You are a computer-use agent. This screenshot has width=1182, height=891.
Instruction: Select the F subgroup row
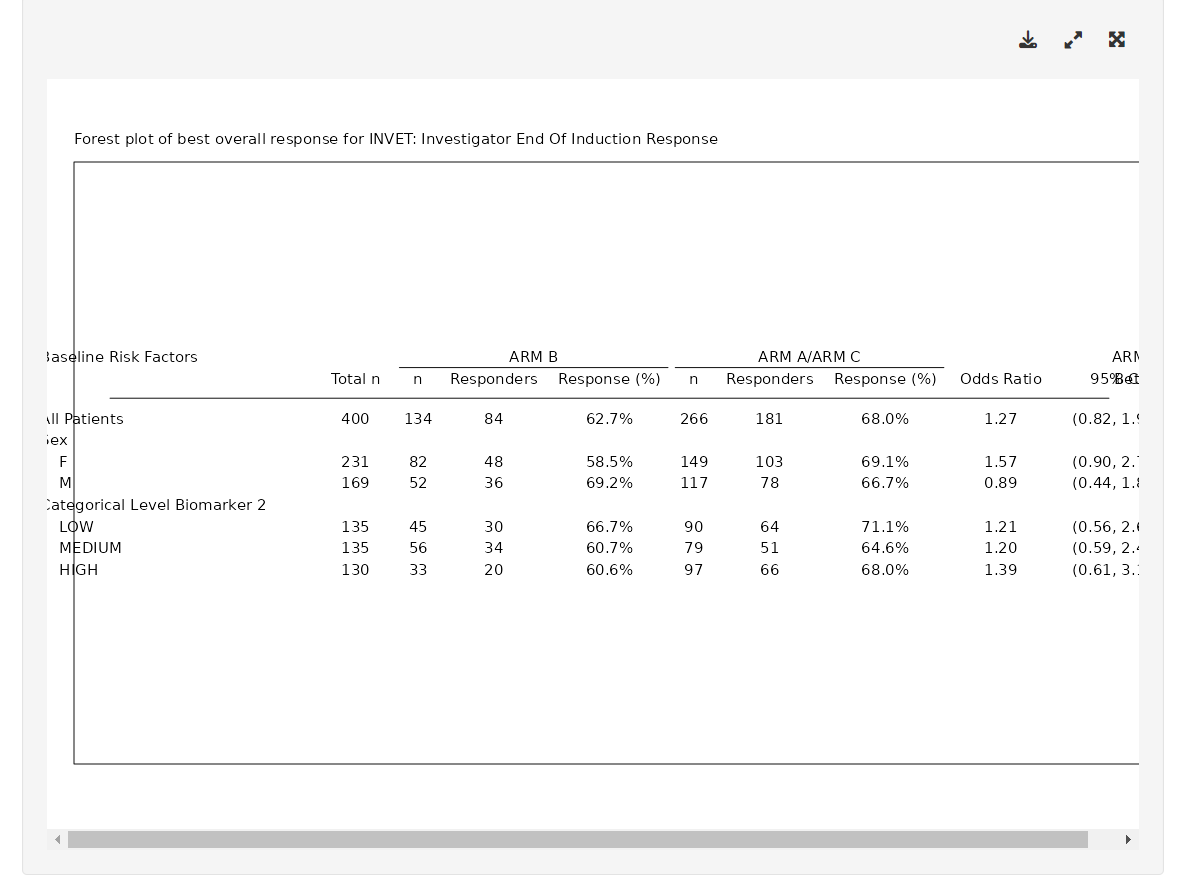[x=63, y=462]
